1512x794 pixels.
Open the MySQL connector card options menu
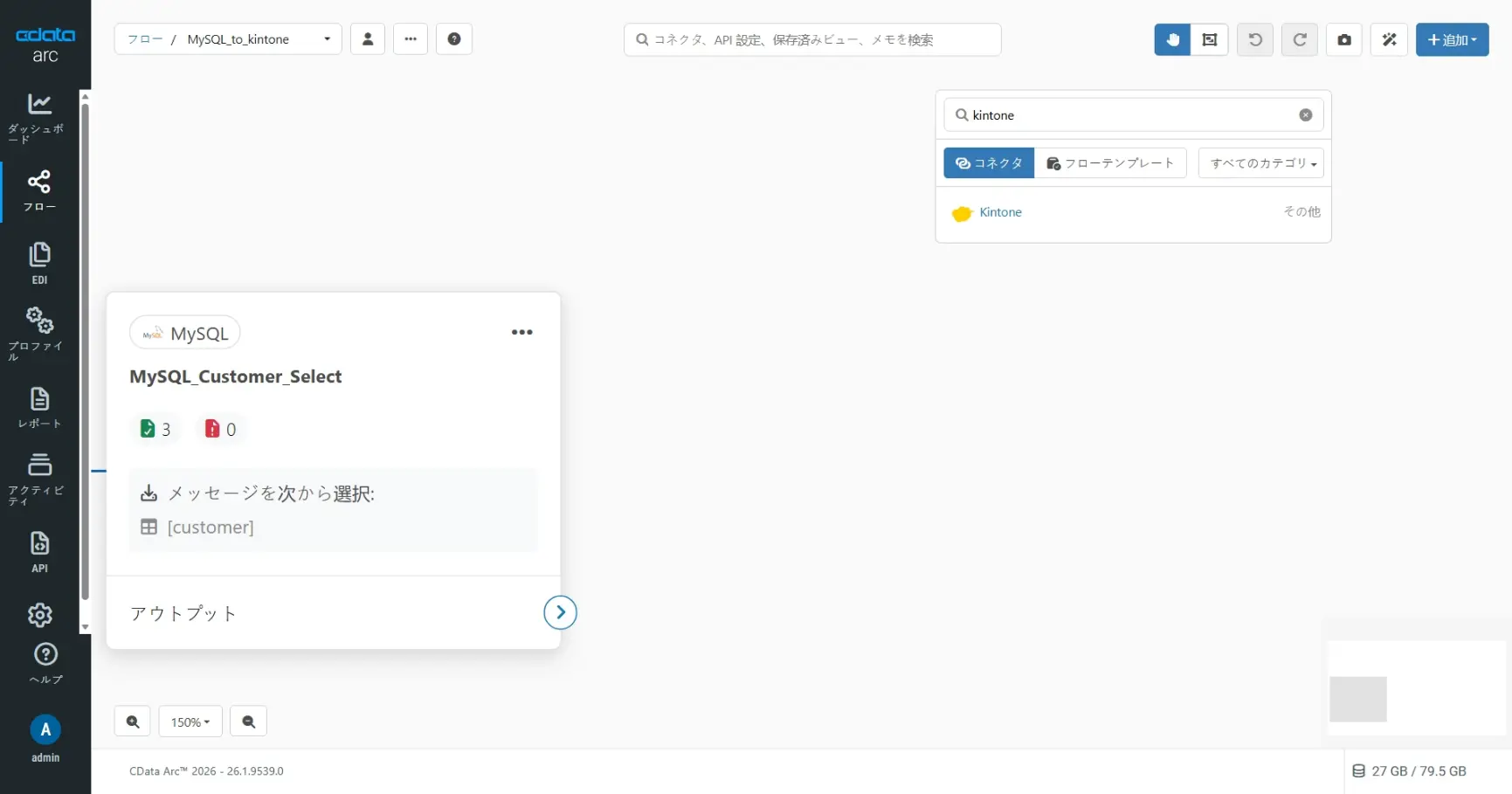(522, 332)
